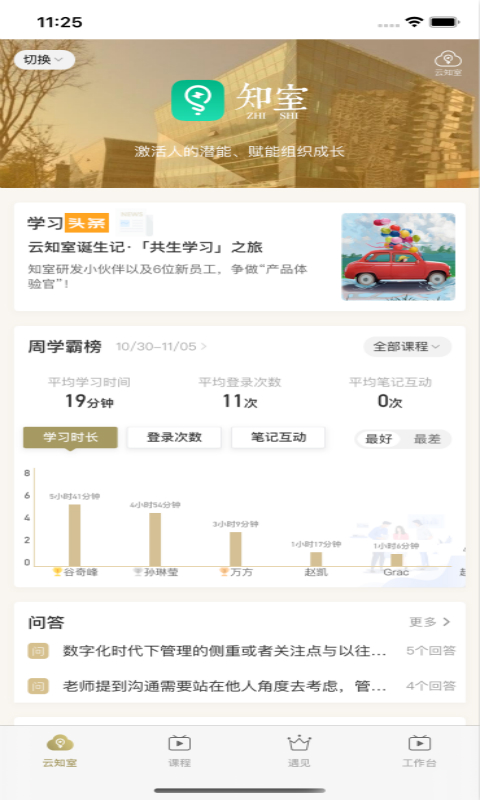This screenshot has height=800, width=480.
Task: Switch ranking toggle to 最差
Action: (427, 439)
